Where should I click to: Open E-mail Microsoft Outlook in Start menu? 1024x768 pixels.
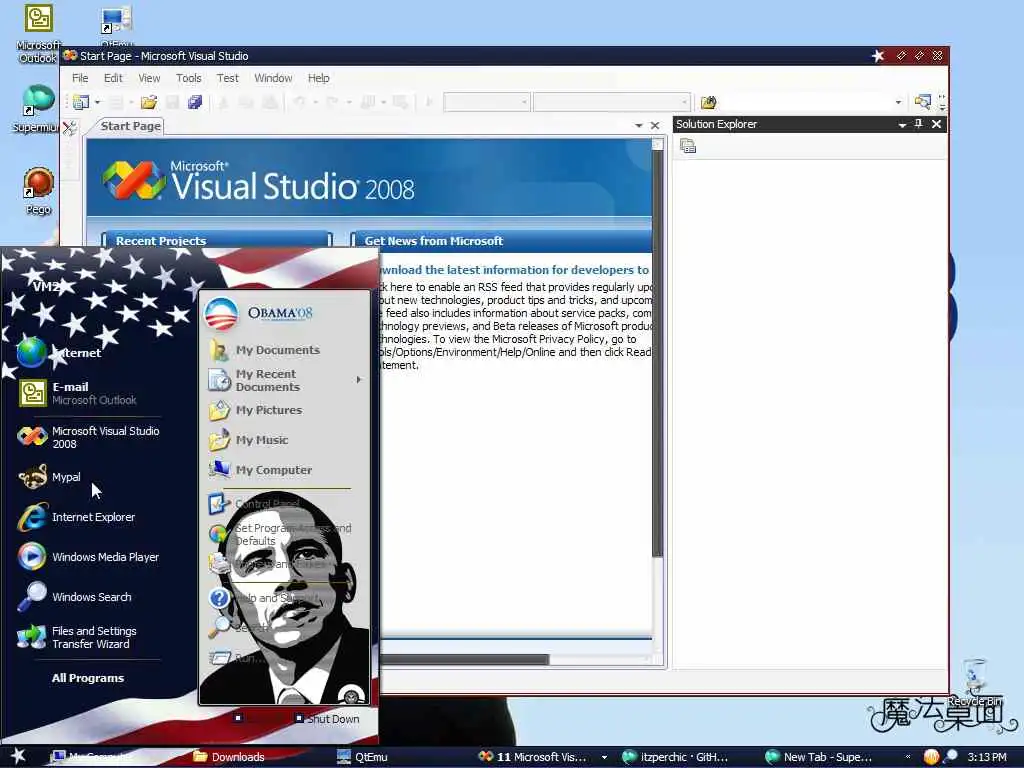78,393
